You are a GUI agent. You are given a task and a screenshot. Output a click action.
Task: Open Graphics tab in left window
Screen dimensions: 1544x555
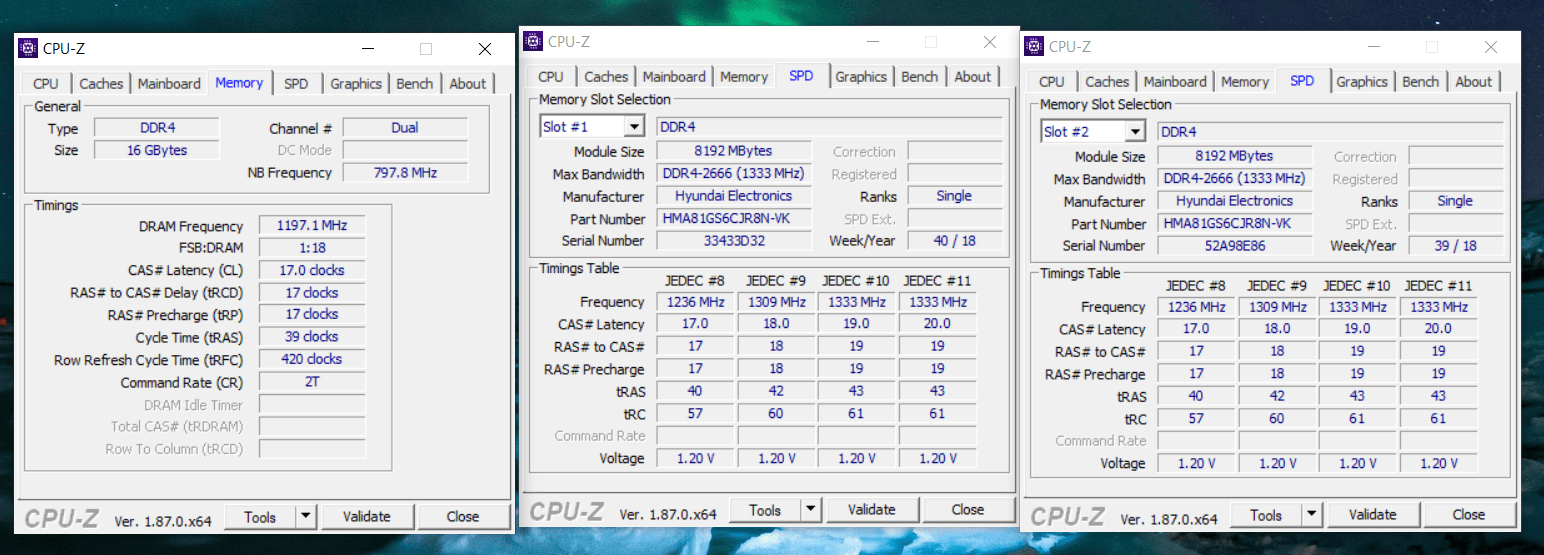pyautogui.click(x=356, y=84)
